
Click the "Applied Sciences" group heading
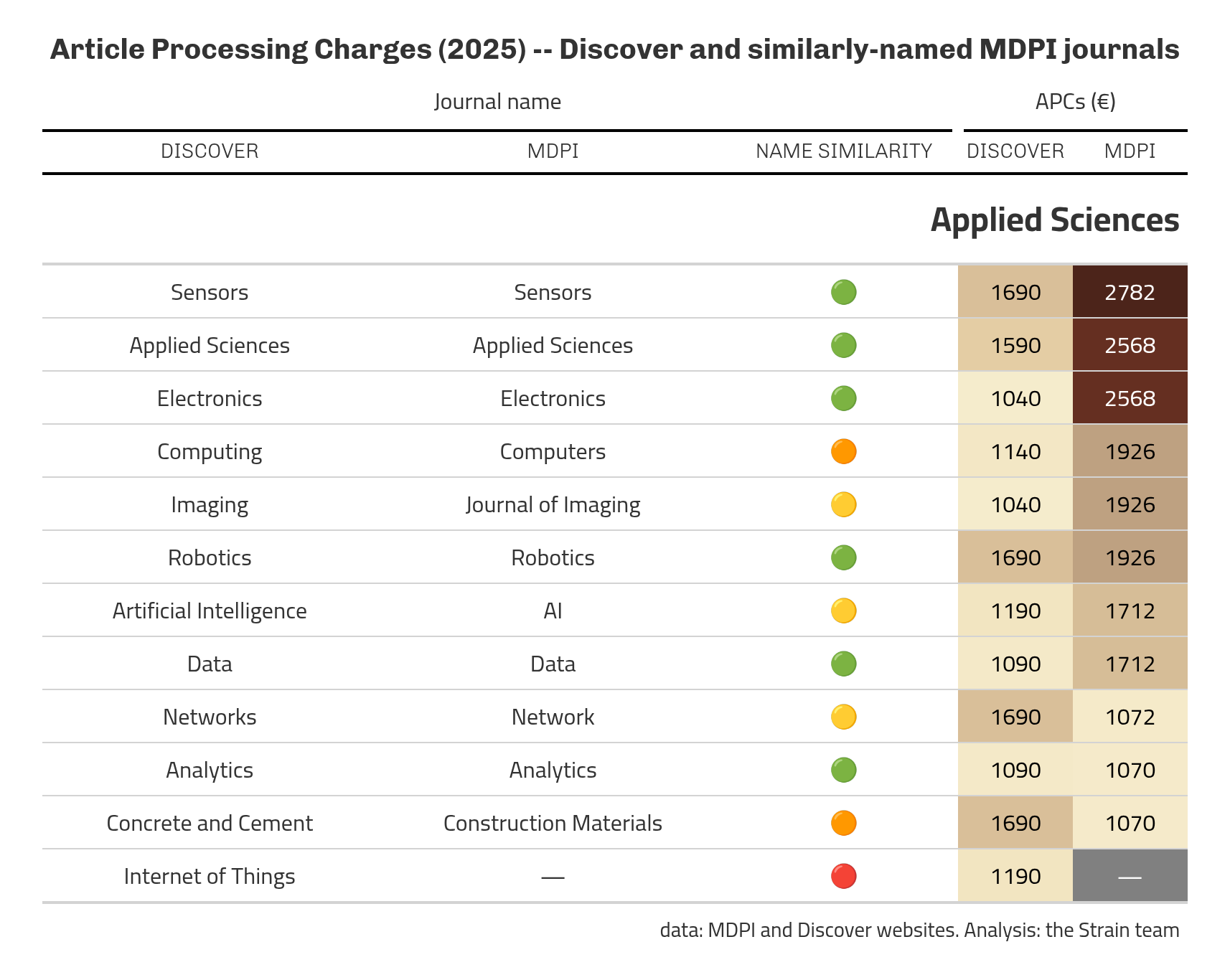tap(1055, 220)
